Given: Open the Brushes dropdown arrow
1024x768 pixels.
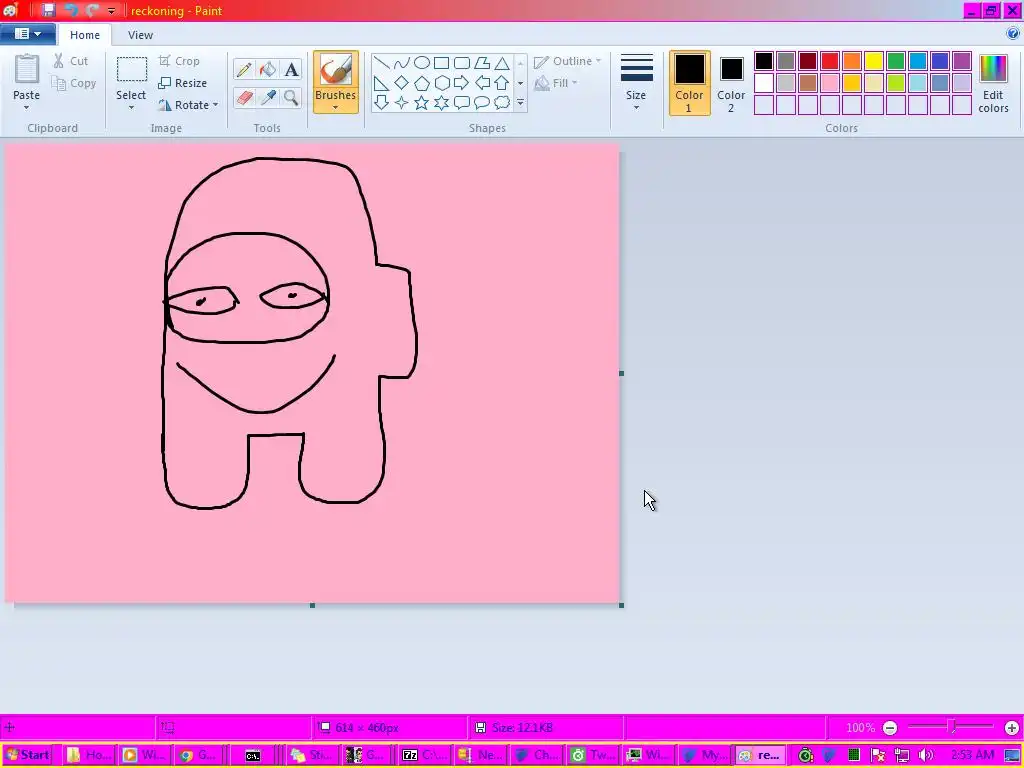Looking at the screenshot, I should (335, 107).
